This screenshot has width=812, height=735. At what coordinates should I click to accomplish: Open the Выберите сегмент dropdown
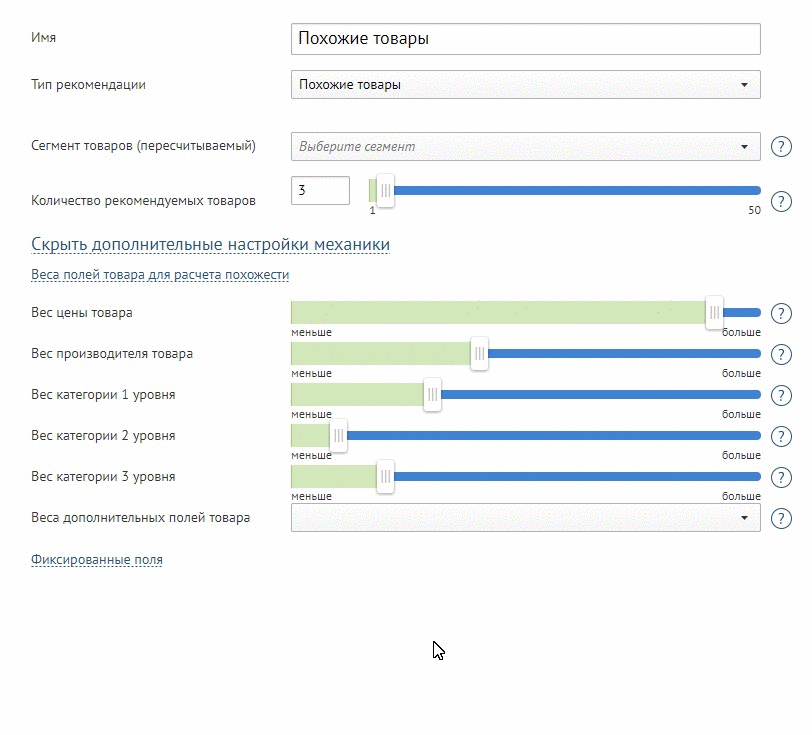click(526, 147)
